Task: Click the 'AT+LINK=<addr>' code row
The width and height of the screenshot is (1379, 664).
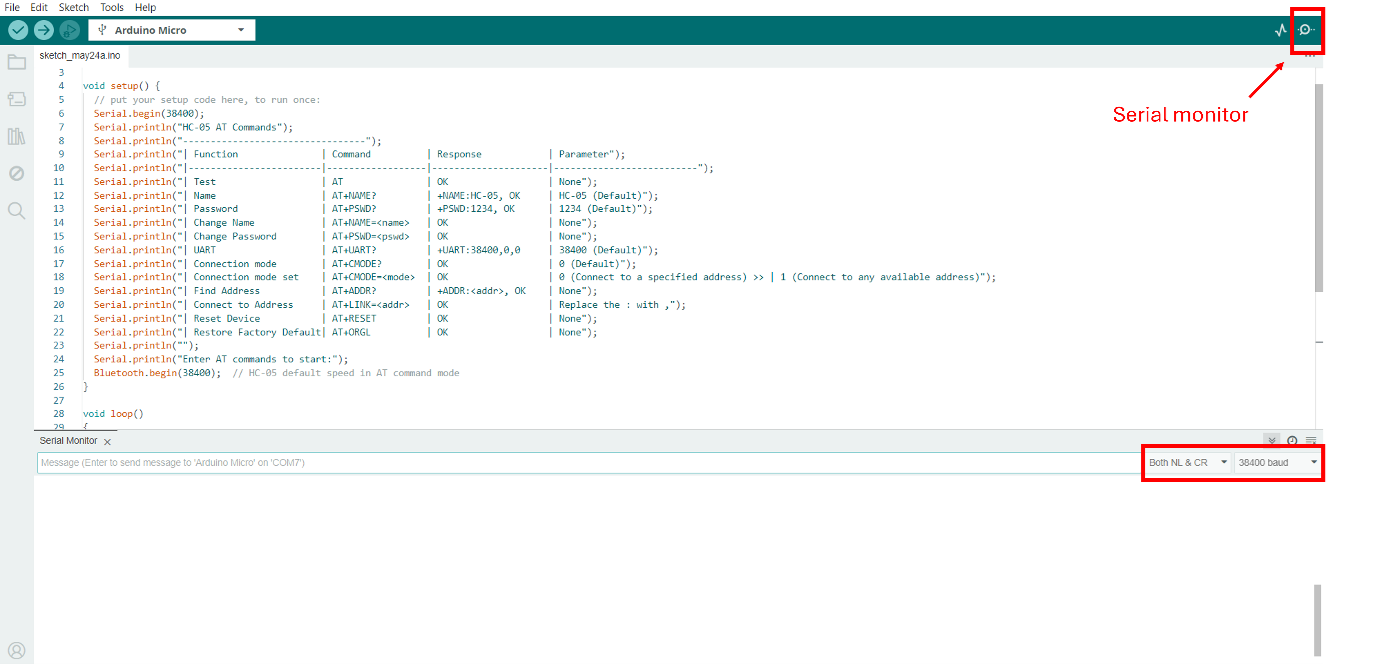Action: pos(390,305)
